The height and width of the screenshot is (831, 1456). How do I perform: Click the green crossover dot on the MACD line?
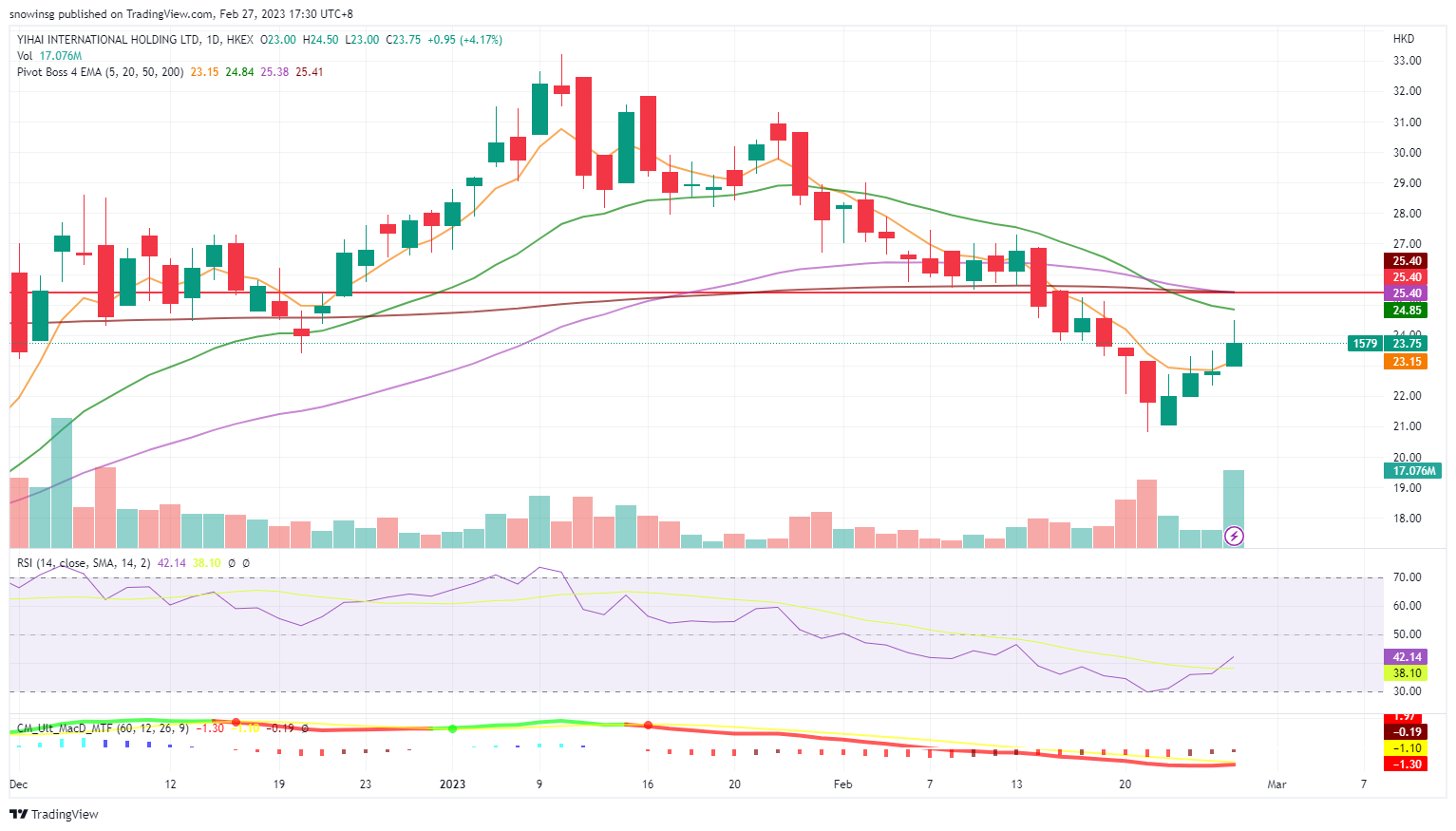452,728
